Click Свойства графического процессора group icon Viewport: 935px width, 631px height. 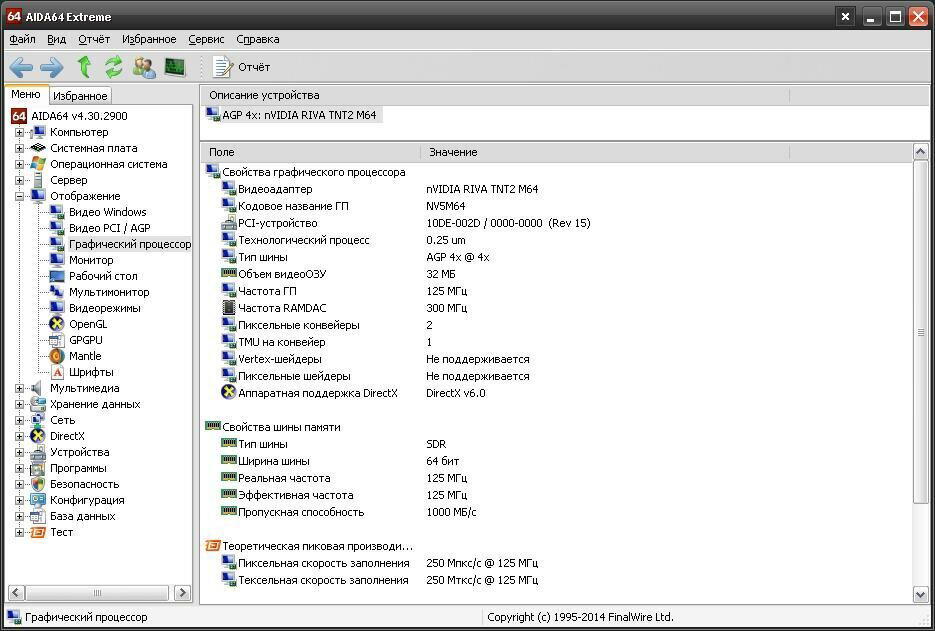coord(213,172)
